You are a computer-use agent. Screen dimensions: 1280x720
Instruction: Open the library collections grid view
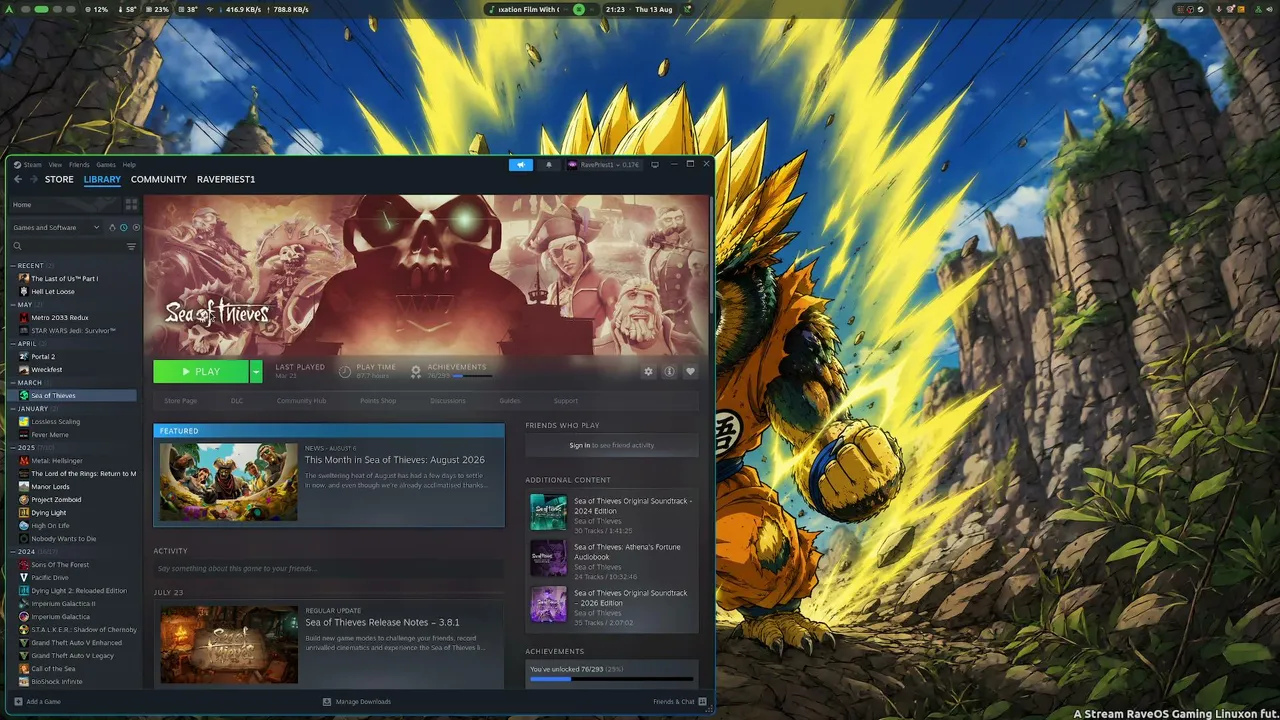tap(131, 204)
